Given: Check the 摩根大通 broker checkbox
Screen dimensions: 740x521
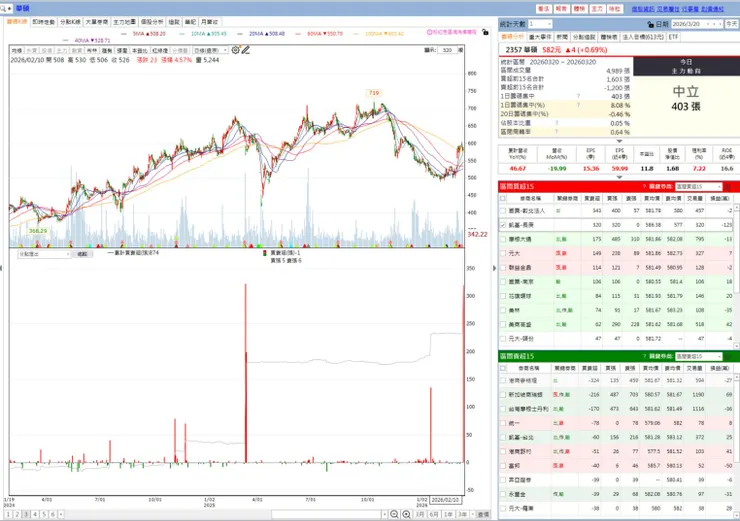Looking at the screenshot, I should tap(503, 239).
